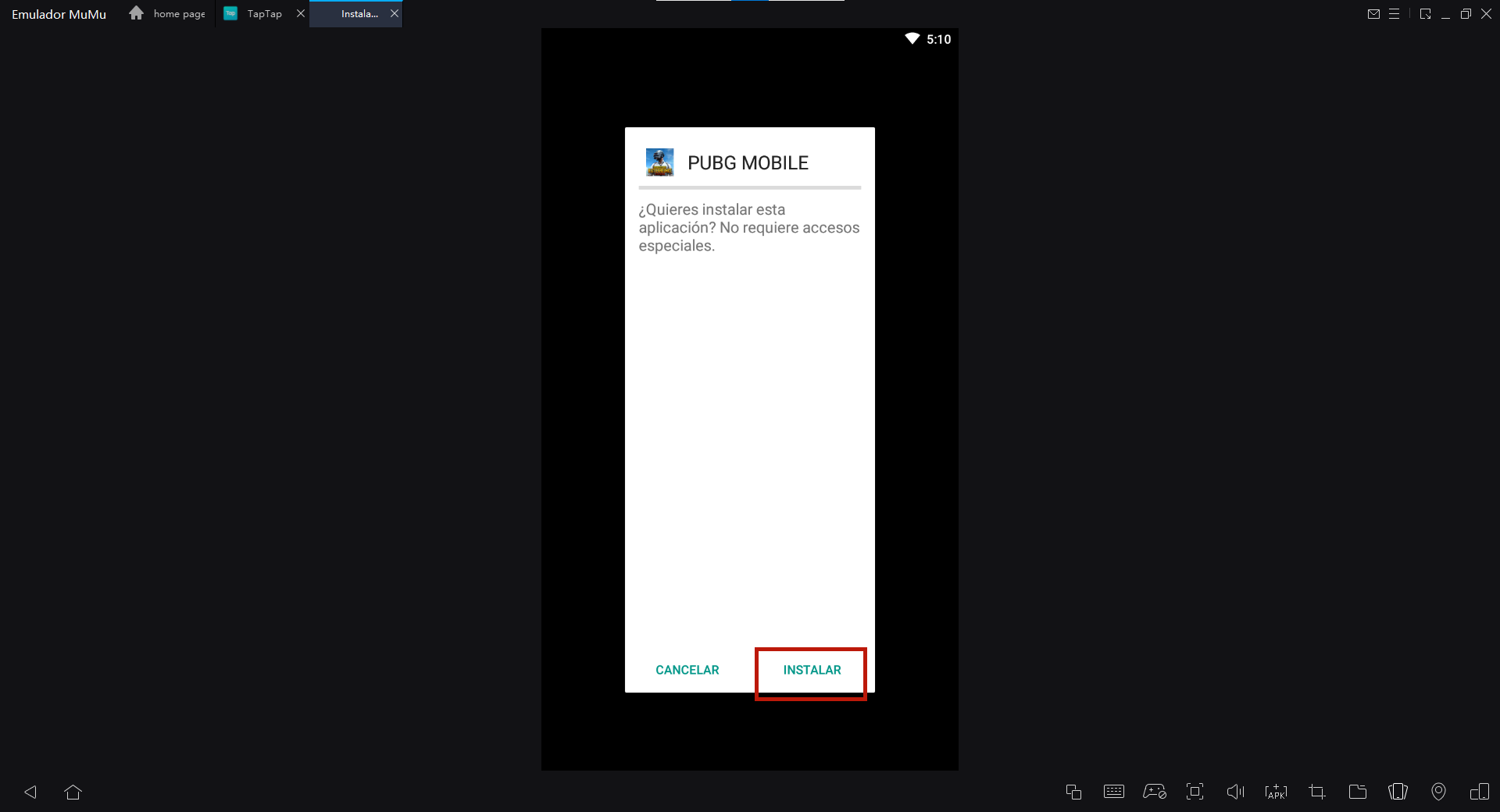This screenshot has width=1500, height=812.
Task: Open the hamburger menu in title bar
Action: coord(1394,14)
